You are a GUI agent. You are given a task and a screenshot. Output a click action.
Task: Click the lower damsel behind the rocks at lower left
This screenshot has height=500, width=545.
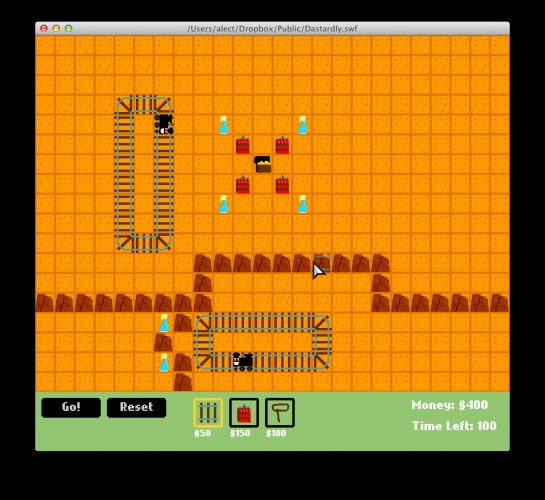pyautogui.click(x=164, y=363)
